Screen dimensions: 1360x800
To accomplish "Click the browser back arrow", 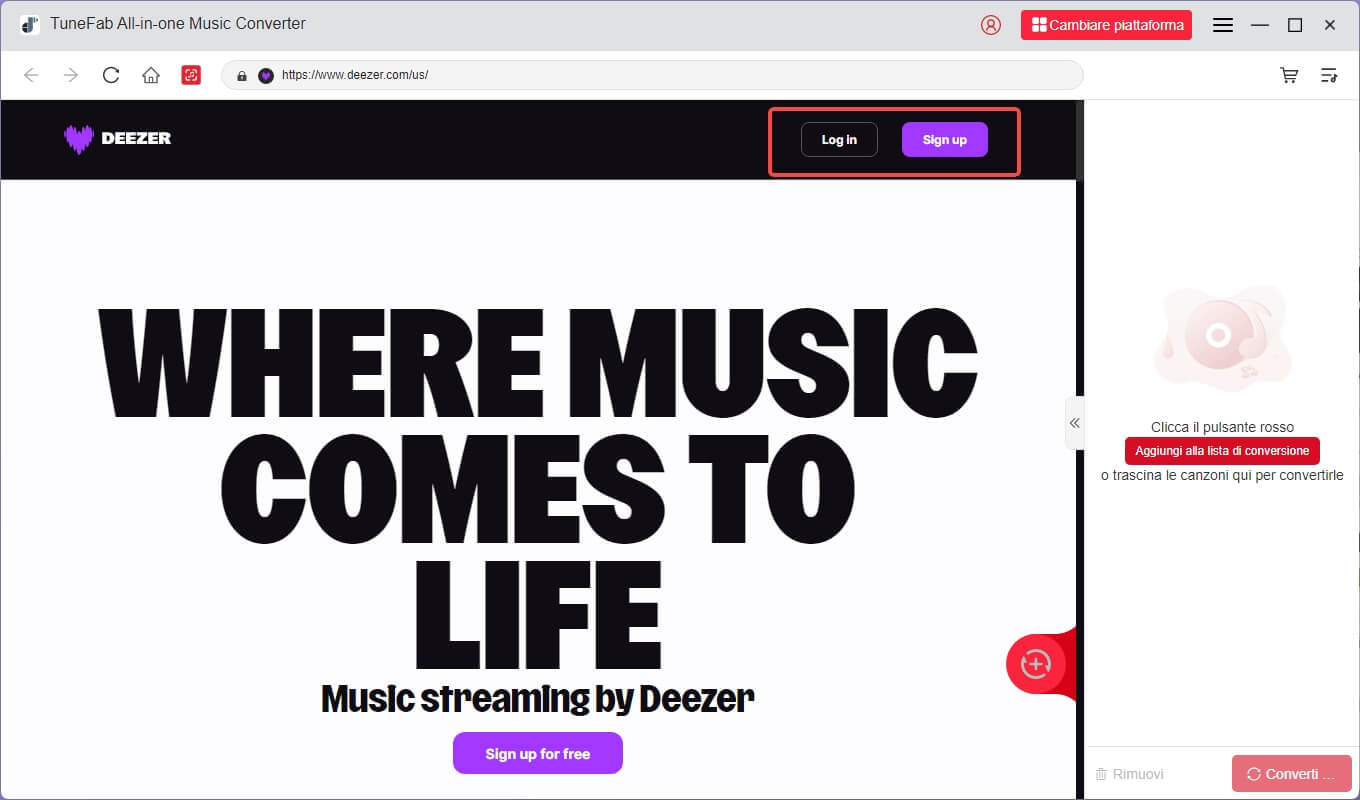I will tap(31, 75).
